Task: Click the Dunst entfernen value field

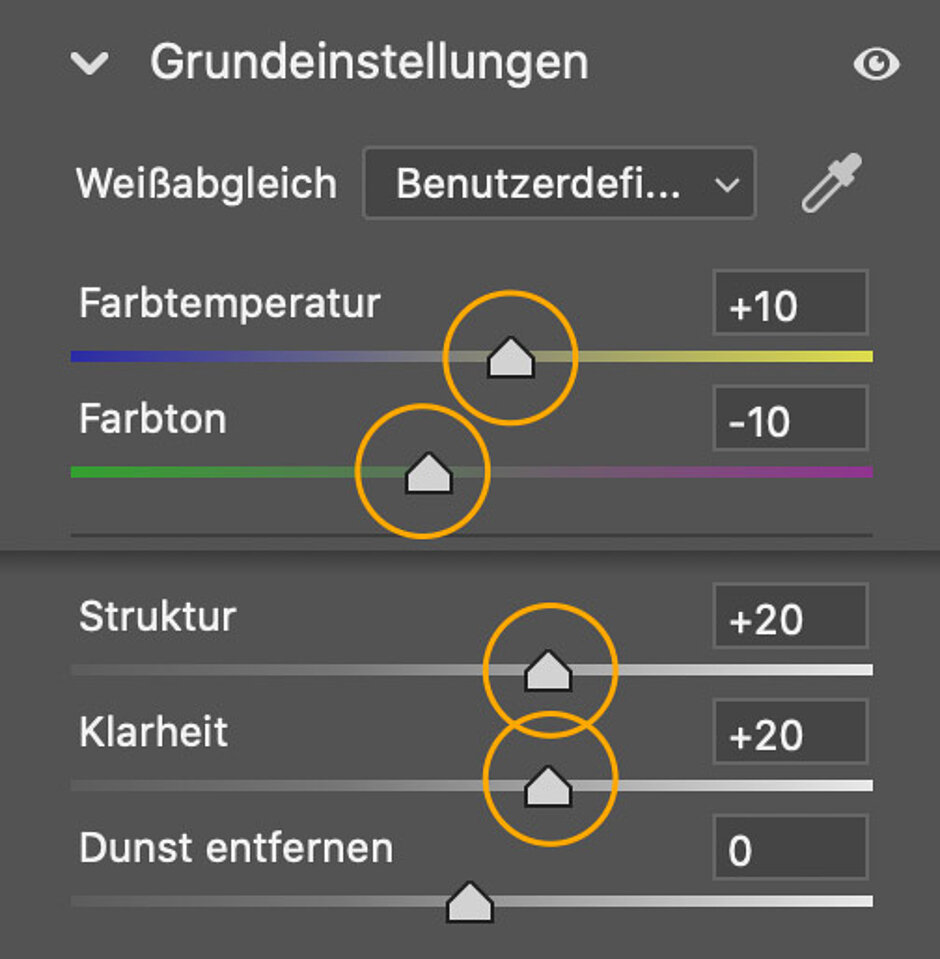Action: (x=790, y=851)
